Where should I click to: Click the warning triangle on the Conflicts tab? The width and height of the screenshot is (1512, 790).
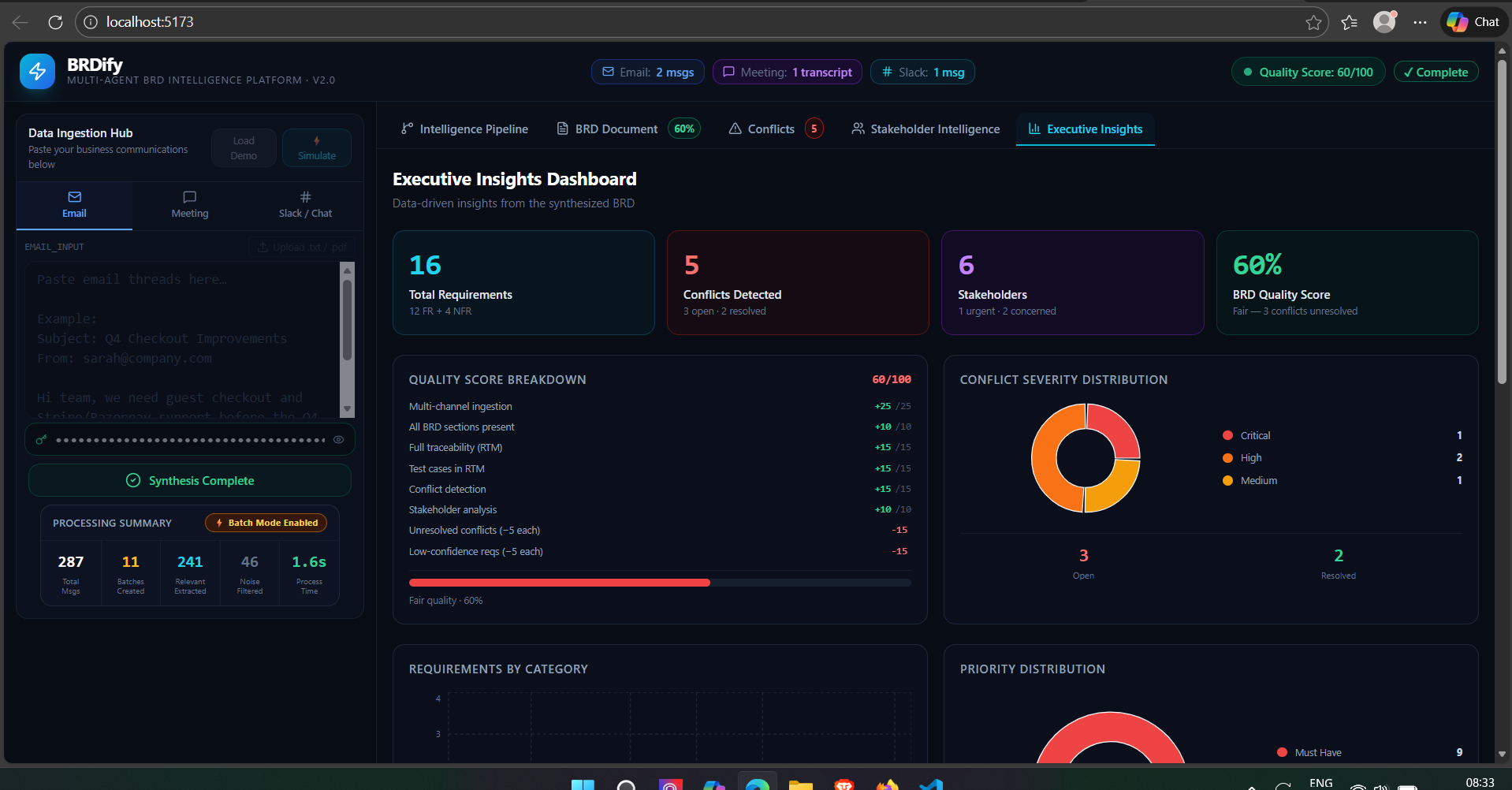point(734,129)
